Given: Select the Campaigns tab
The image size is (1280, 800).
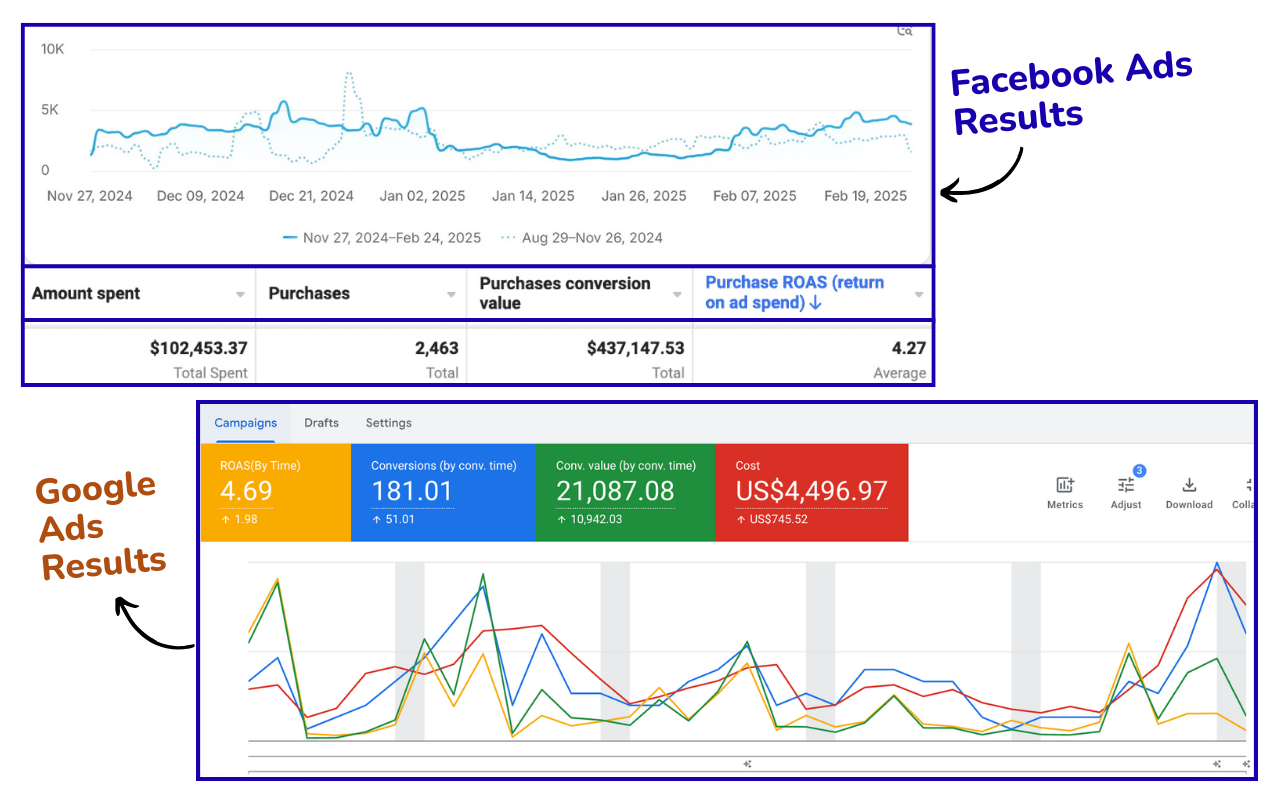Looking at the screenshot, I should [245, 422].
